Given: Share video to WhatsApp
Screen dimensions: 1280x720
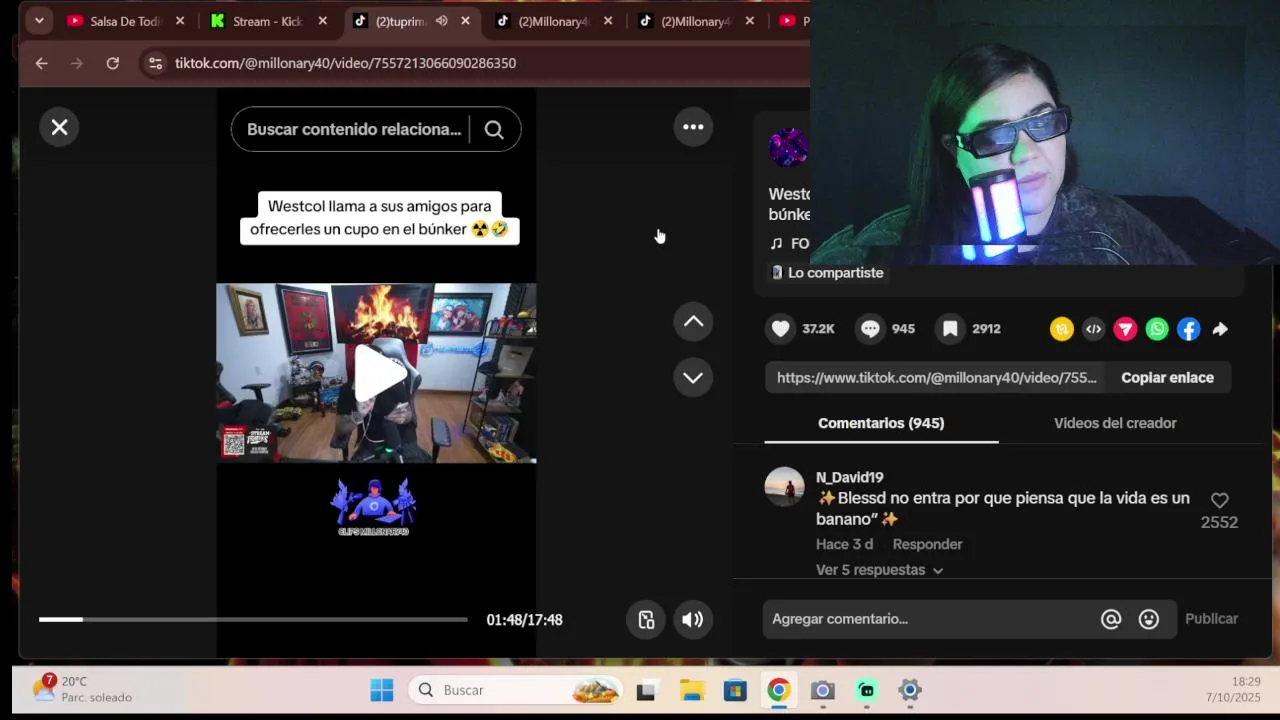Looking at the screenshot, I should pos(1157,329).
